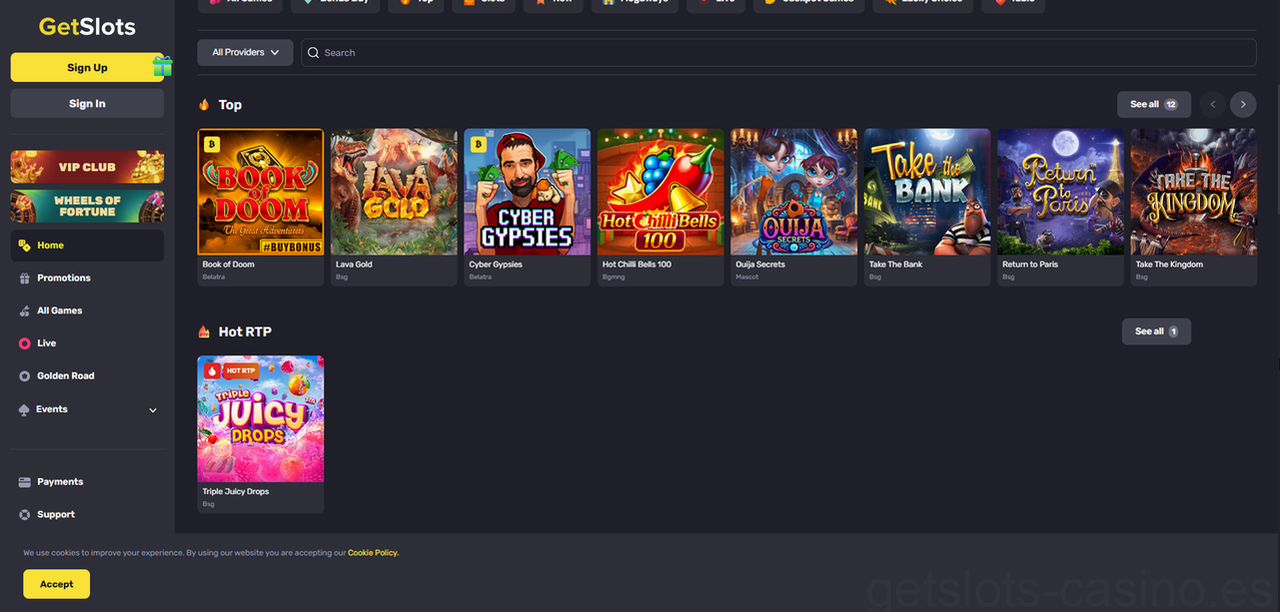Click the Search games input field
1280x612 pixels.
click(778, 52)
